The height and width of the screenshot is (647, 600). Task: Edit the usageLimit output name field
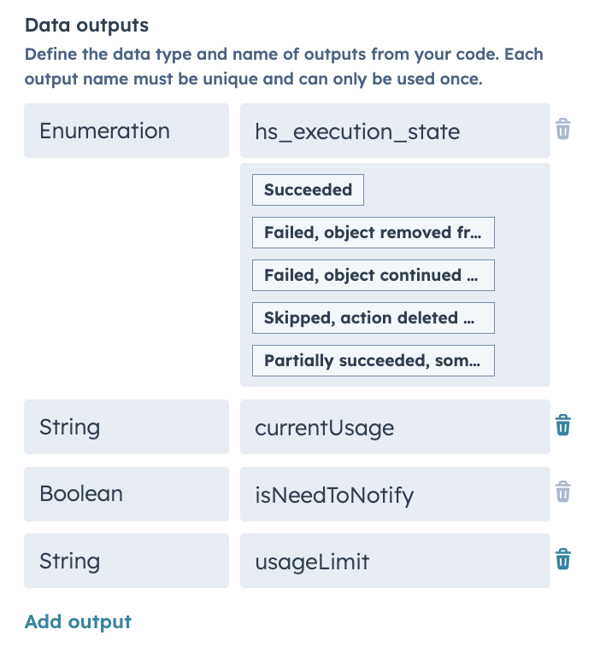click(395, 561)
